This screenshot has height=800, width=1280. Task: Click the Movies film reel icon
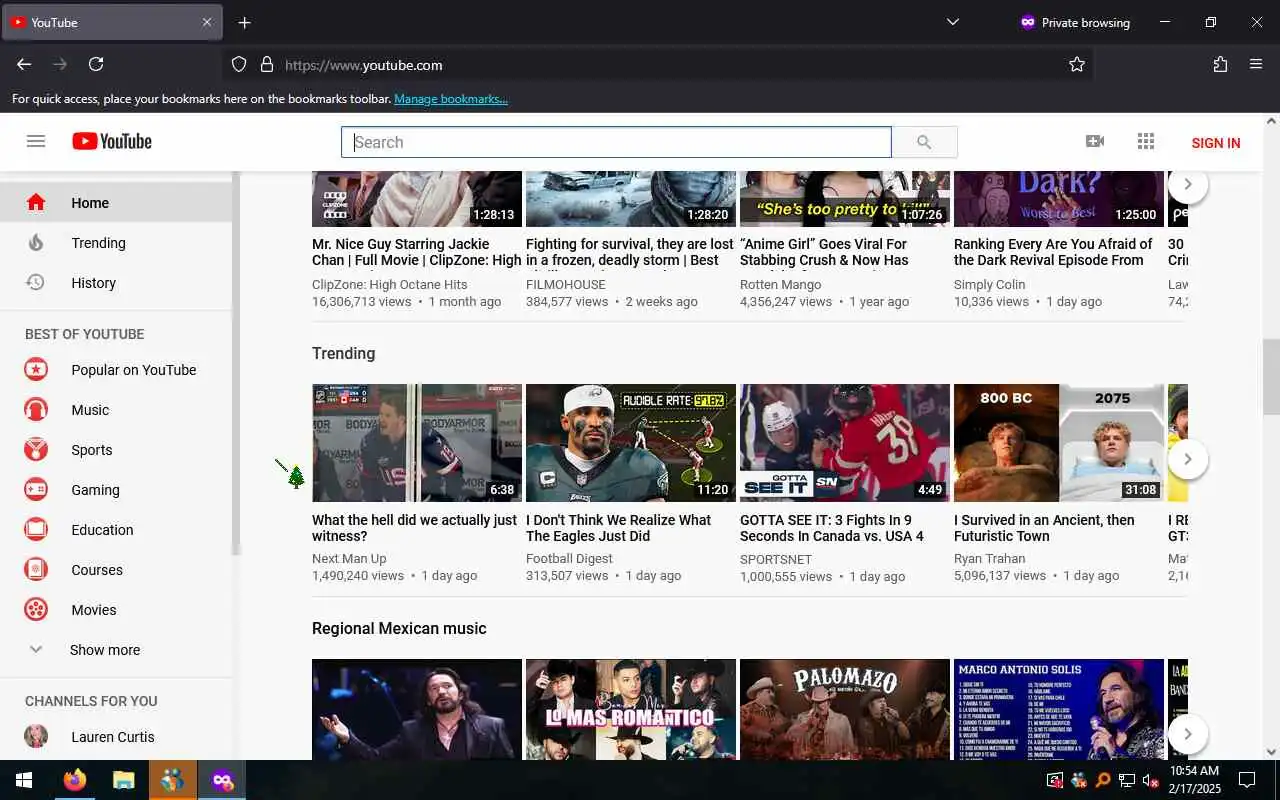click(36, 610)
